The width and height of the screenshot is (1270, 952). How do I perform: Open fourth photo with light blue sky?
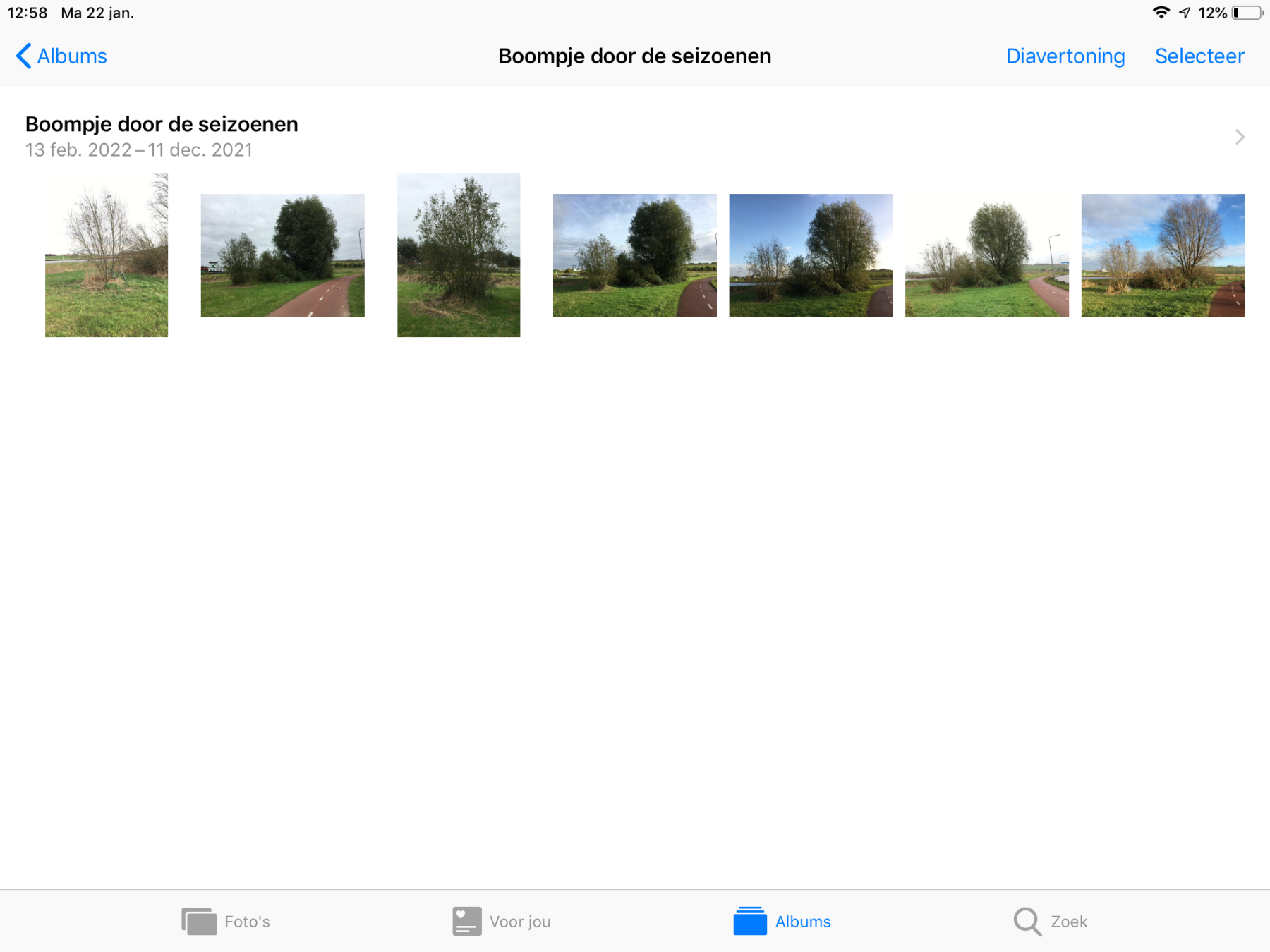click(x=634, y=255)
